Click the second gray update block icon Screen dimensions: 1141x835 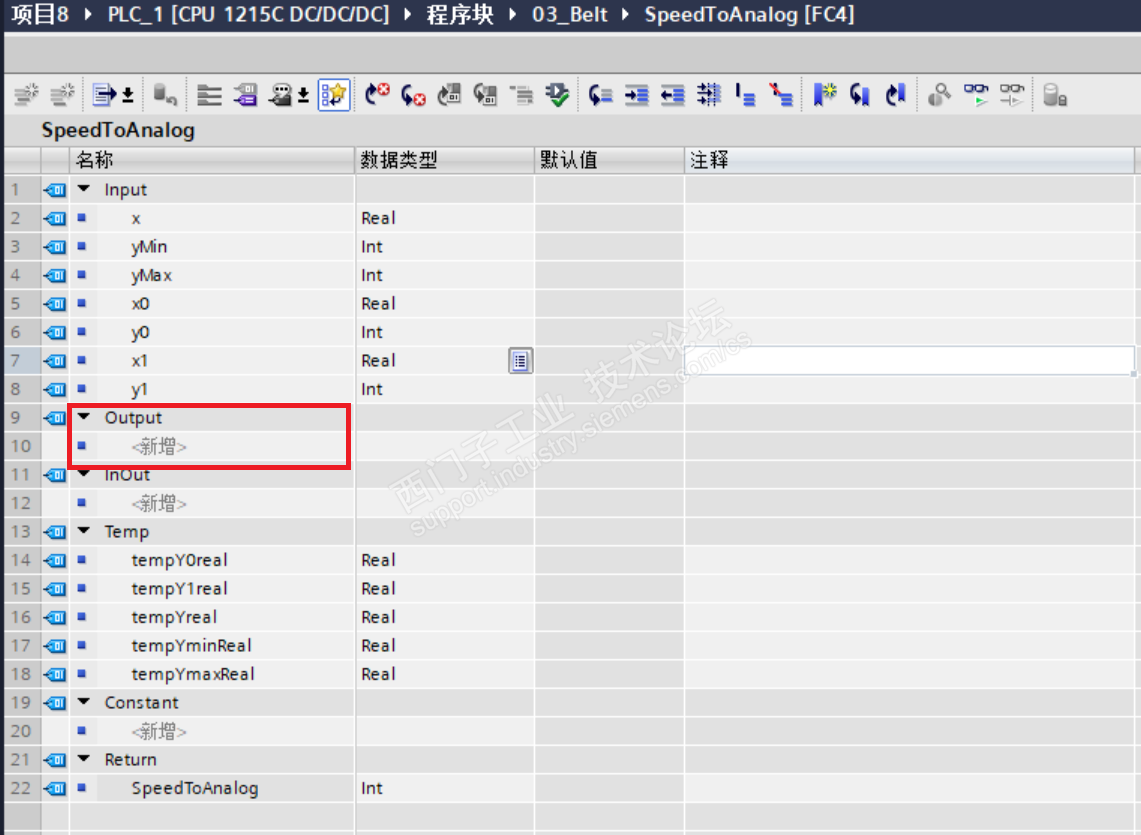click(x=485, y=95)
